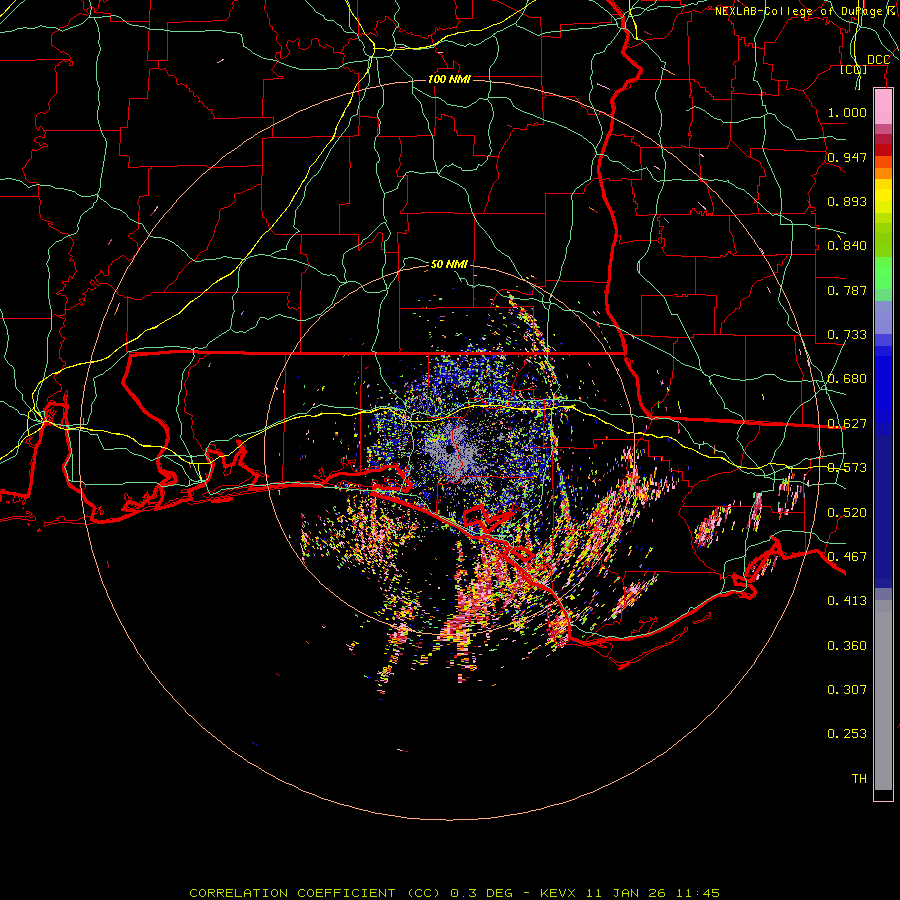This screenshot has width=900, height=900.
Task: Click the 0.627 value on the color scale
Action: pyautogui.click(x=847, y=424)
